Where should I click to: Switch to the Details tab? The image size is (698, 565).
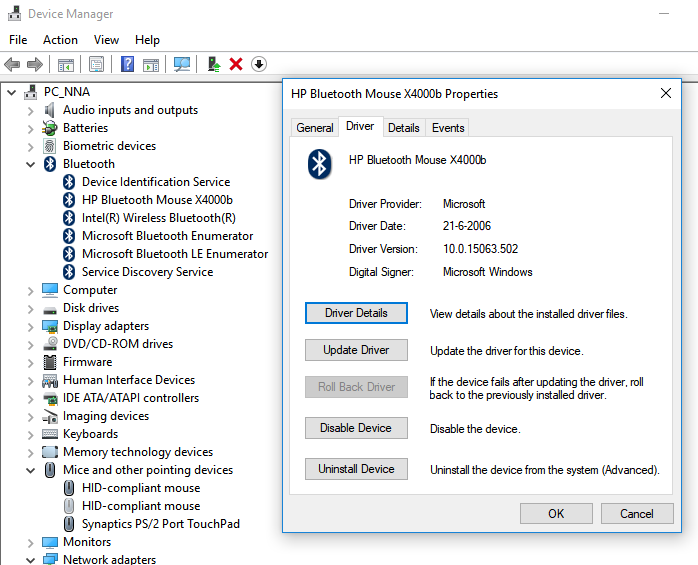pyautogui.click(x=403, y=128)
